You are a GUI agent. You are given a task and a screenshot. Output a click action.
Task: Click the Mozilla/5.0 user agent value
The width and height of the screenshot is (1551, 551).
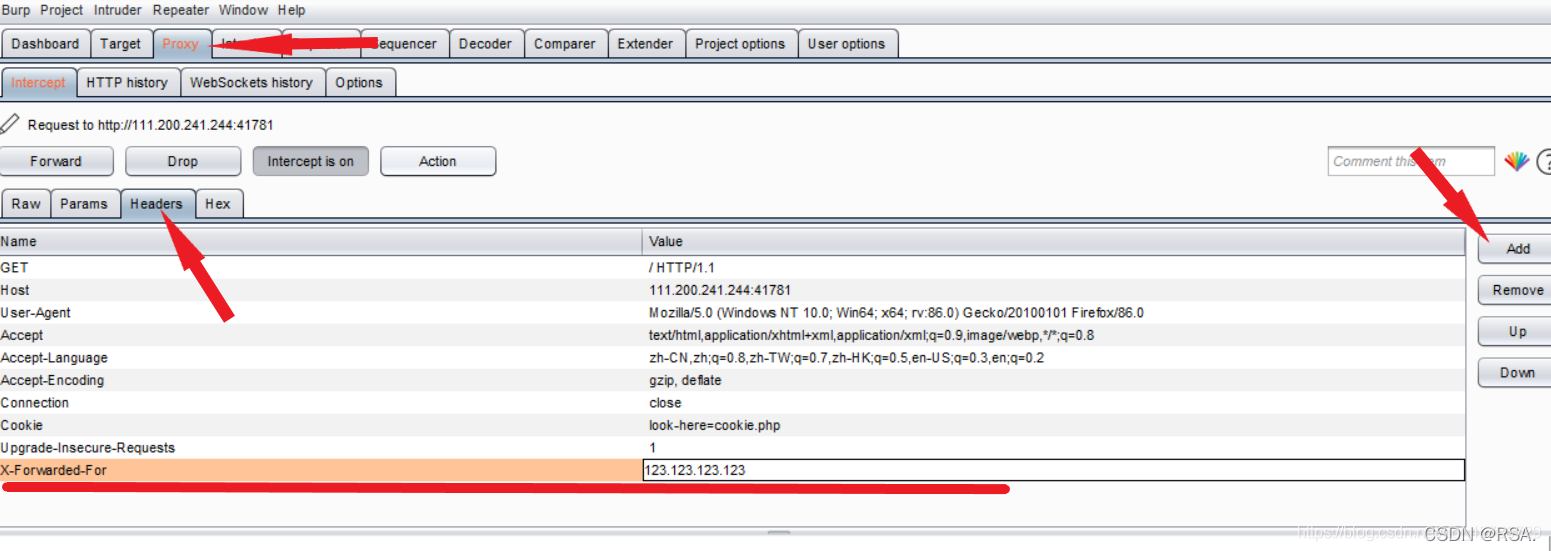click(x=896, y=313)
